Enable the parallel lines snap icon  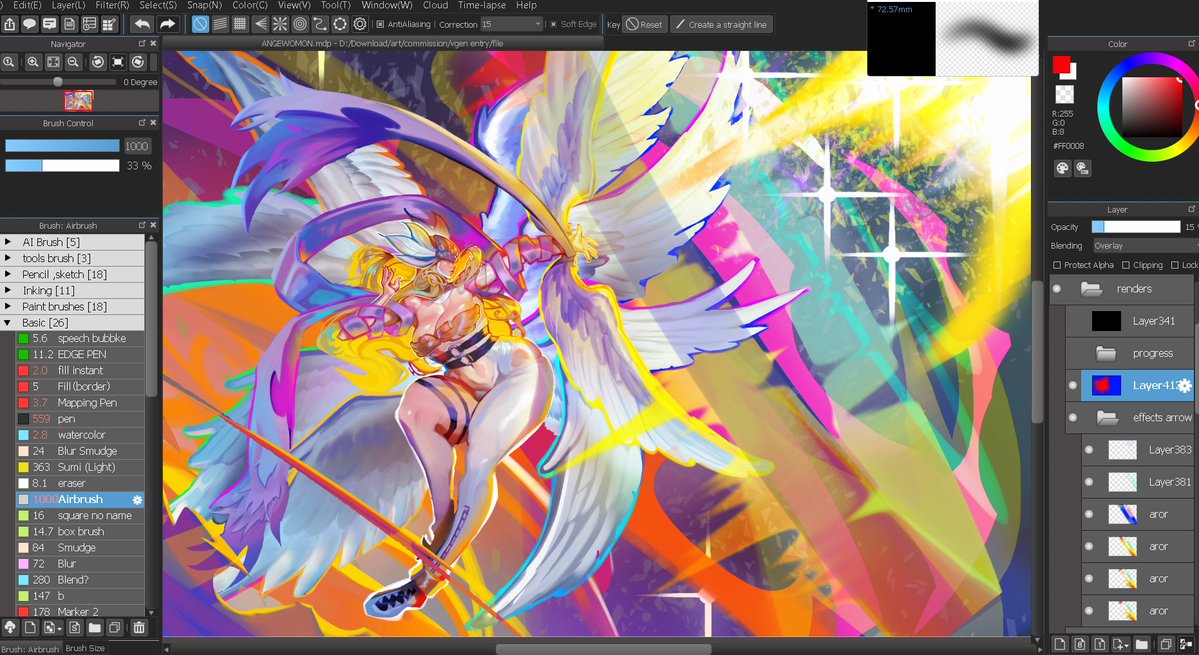[x=220, y=24]
